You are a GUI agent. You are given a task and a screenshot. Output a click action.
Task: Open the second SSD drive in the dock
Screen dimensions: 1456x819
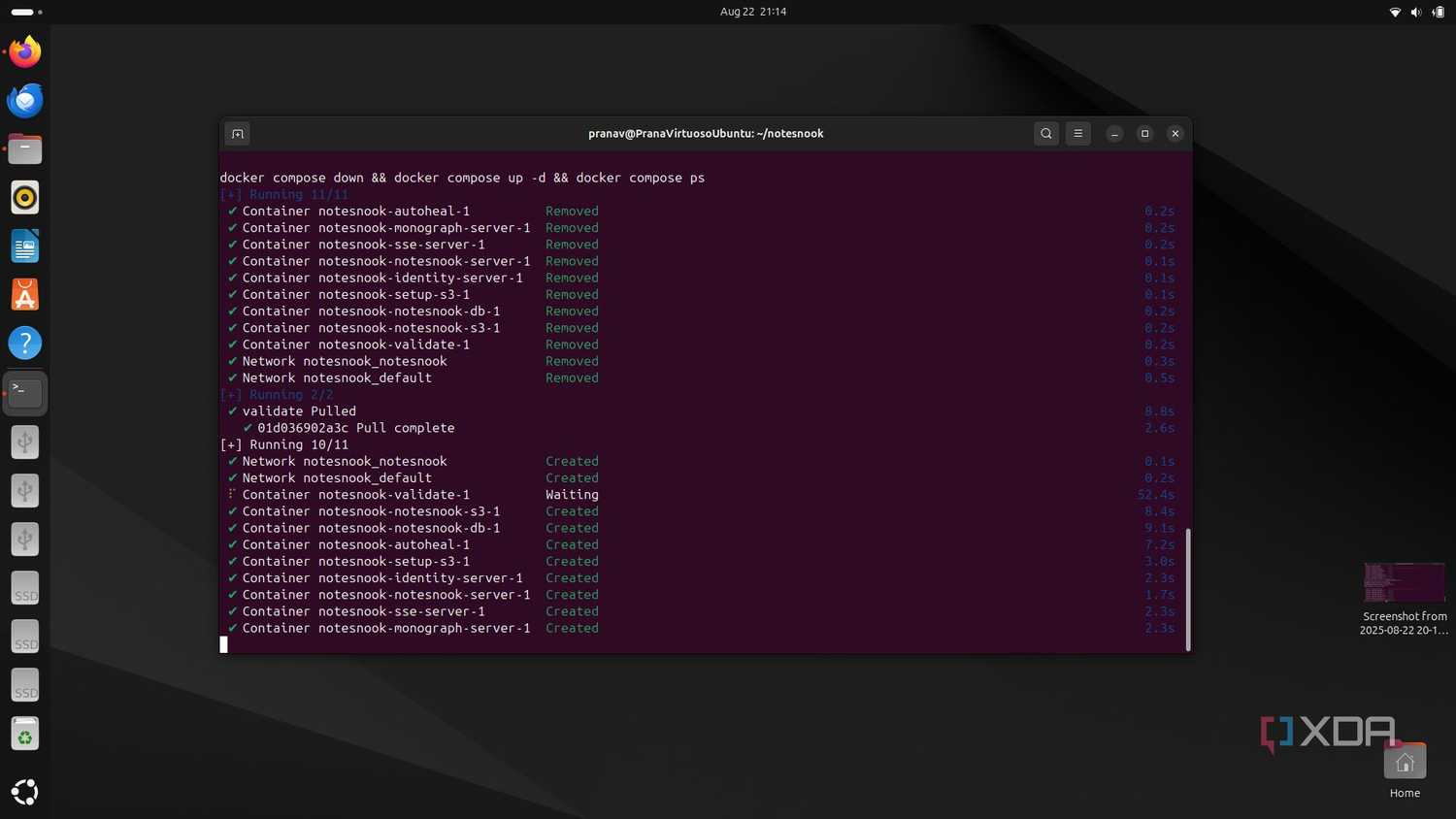tap(25, 637)
